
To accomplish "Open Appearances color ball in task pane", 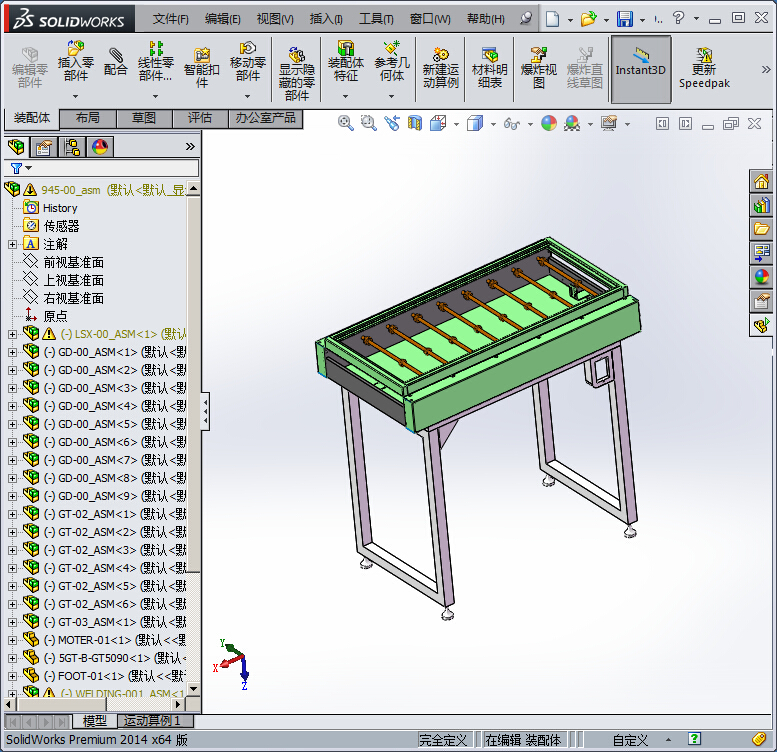I will point(761,276).
